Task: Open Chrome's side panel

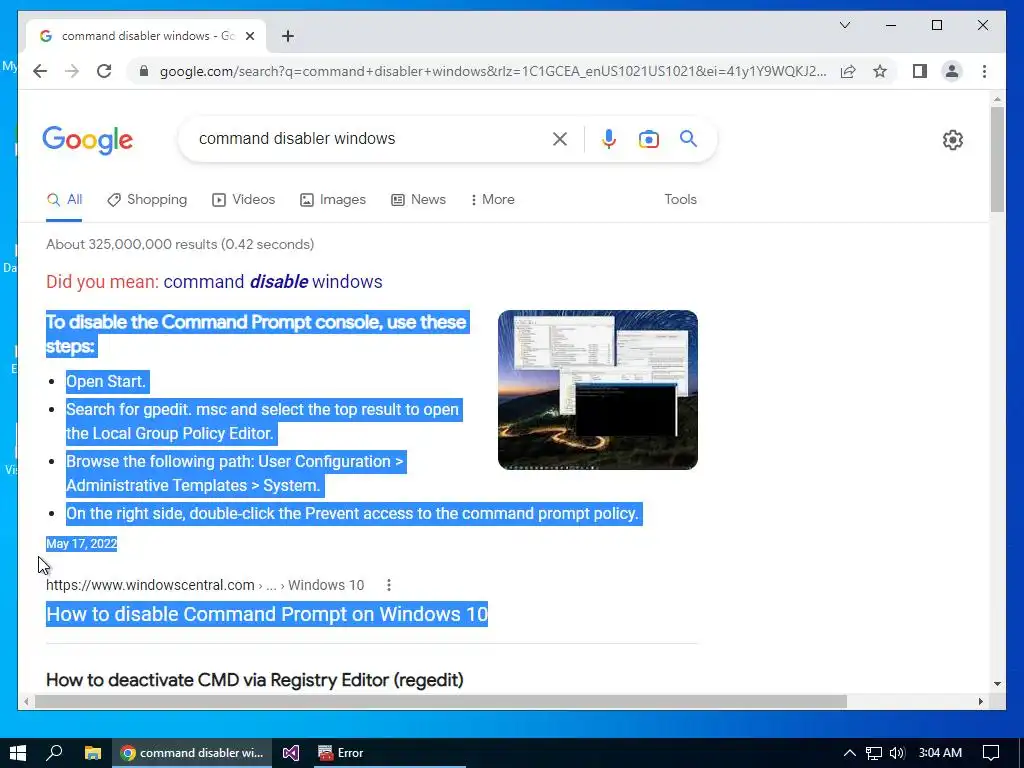Action: (x=920, y=71)
